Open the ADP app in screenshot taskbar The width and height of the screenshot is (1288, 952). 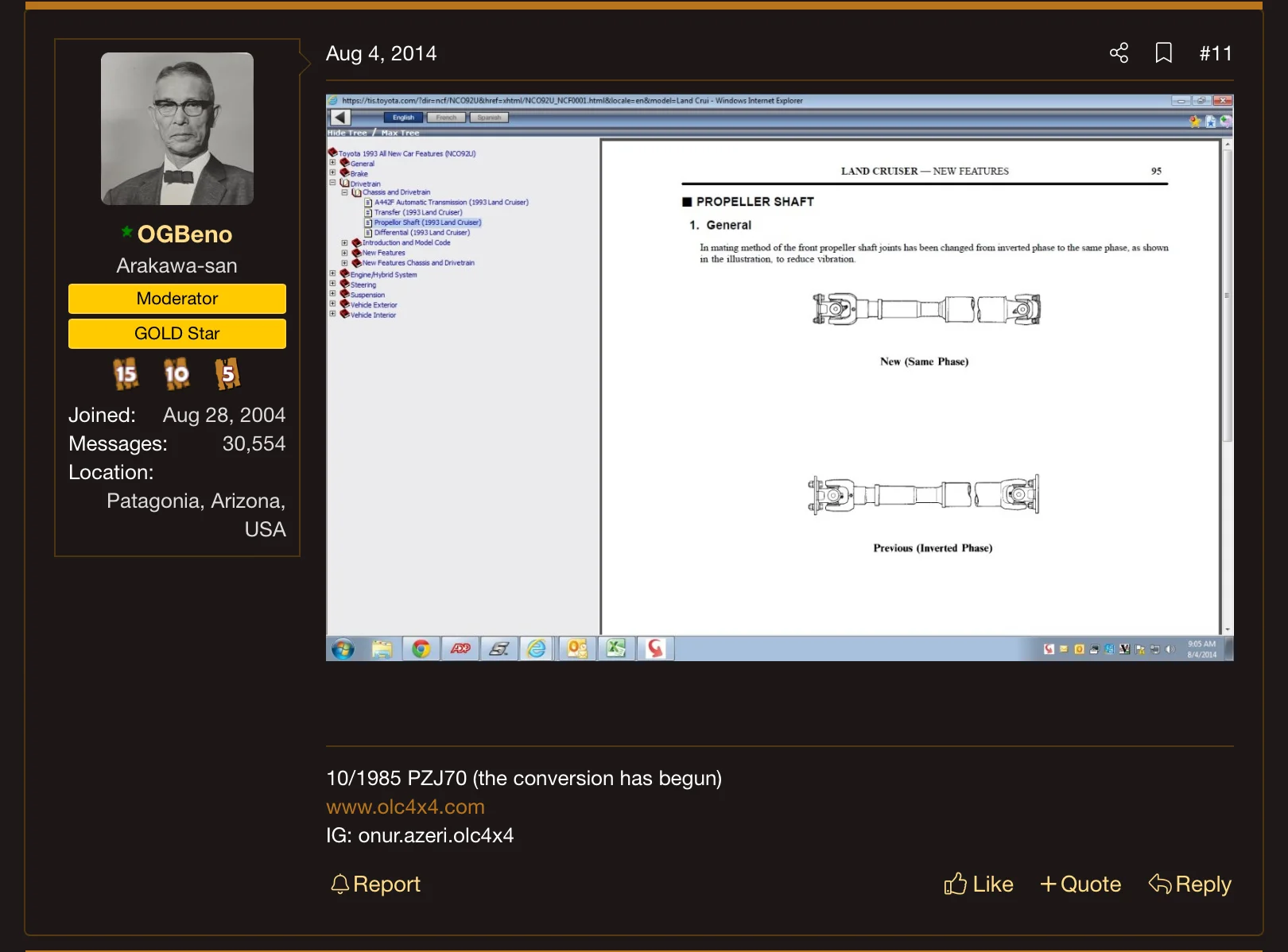460,649
